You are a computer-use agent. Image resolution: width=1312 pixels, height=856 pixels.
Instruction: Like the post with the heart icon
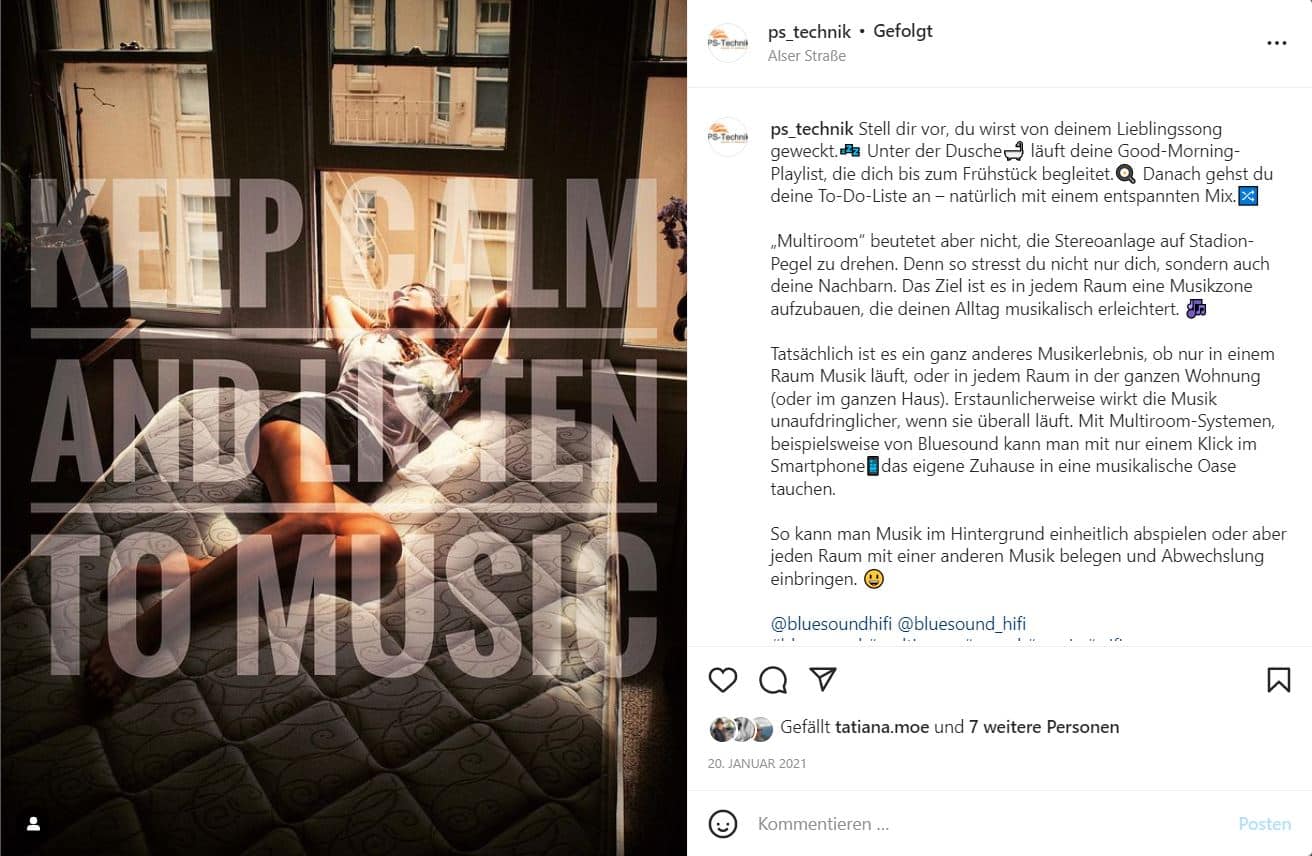[x=723, y=680]
